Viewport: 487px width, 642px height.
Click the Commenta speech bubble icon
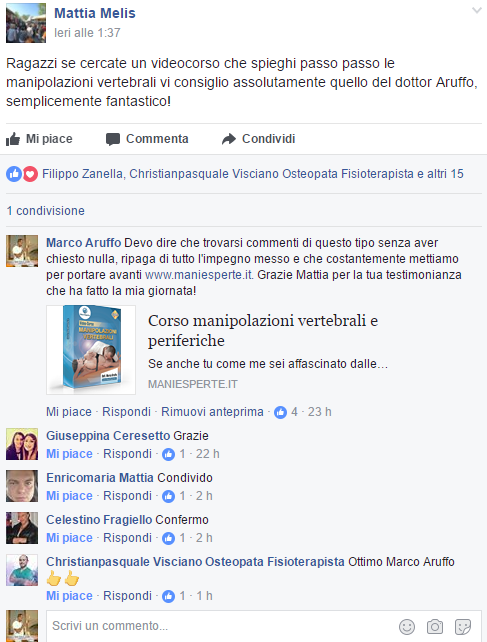point(113,139)
